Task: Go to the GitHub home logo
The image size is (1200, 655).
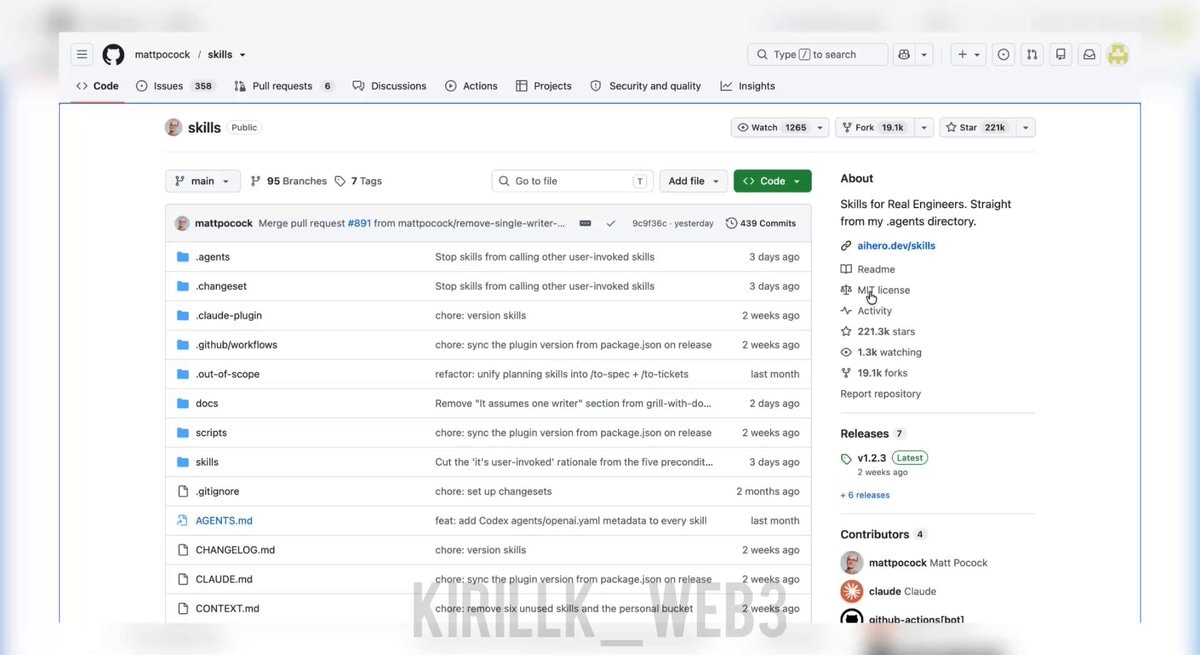Action: pos(113,54)
